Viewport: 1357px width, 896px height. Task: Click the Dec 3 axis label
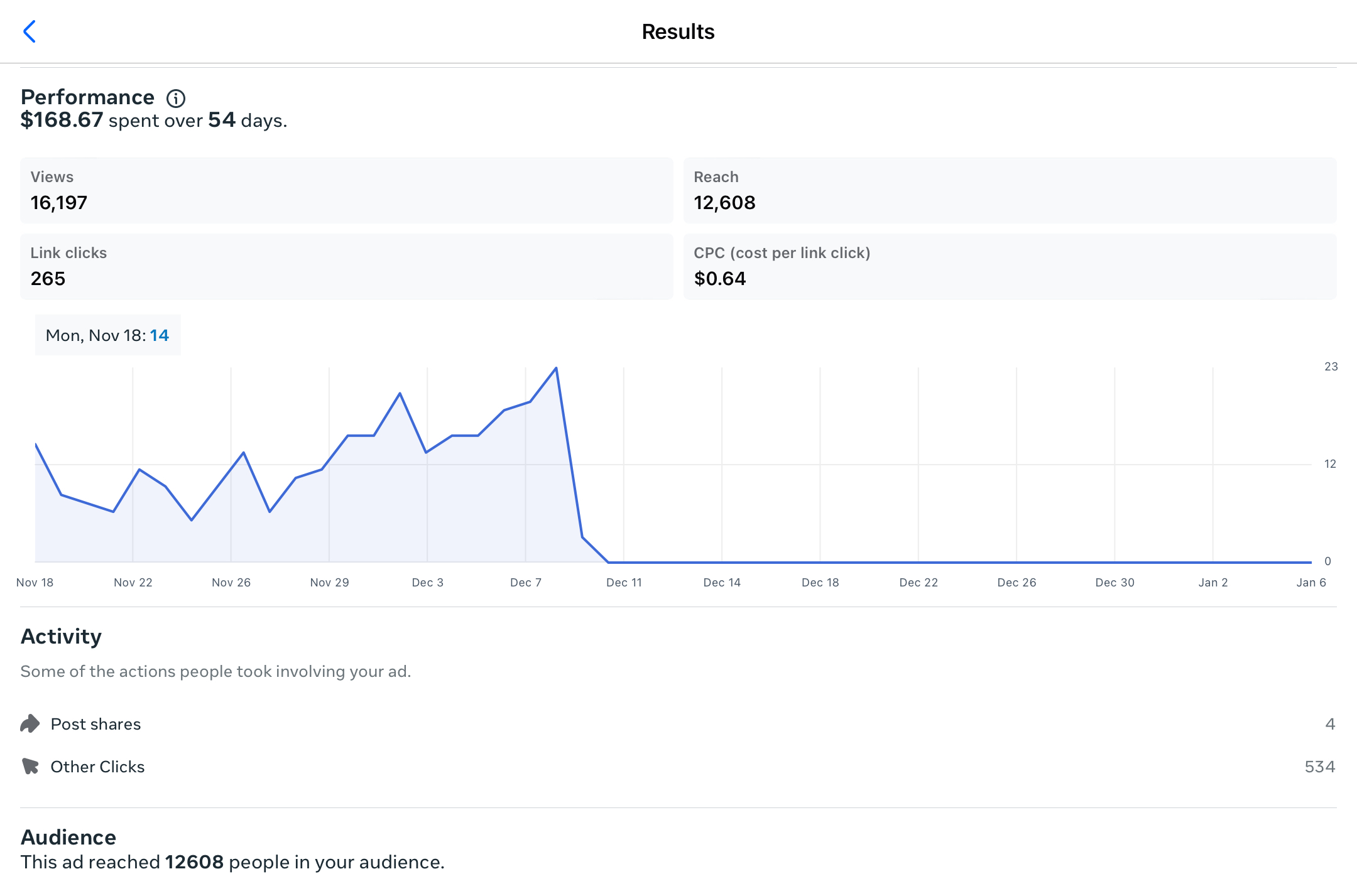click(x=428, y=583)
